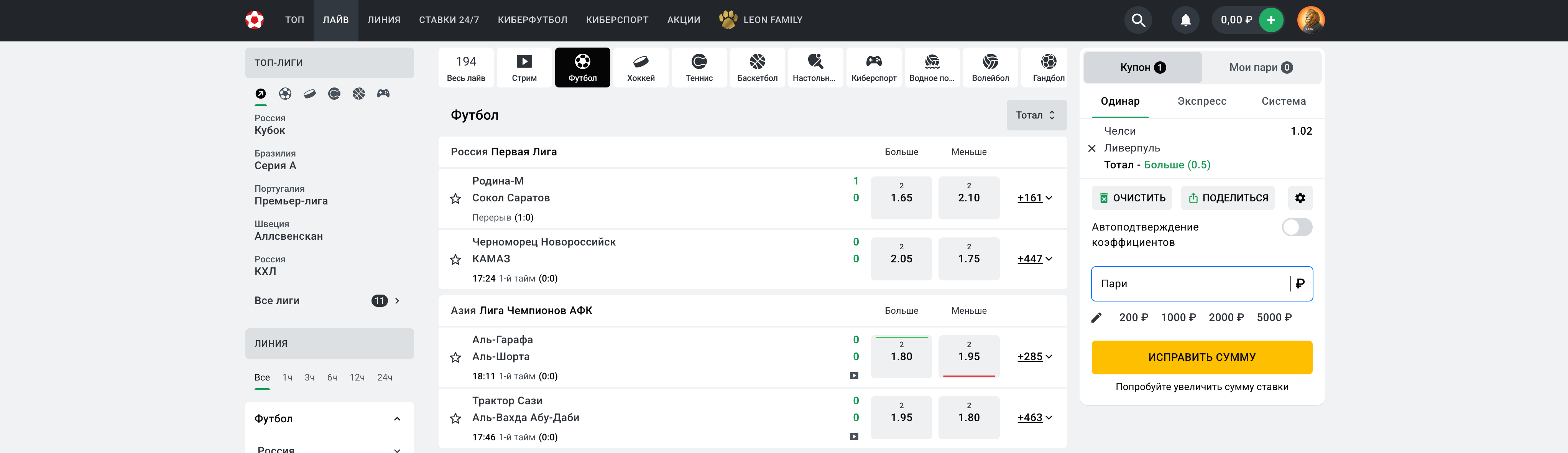This screenshot has width=1568, height=453.
Task: Click the ОЧИСТИТЬ button in the coupon
Action: (1132, 198)
